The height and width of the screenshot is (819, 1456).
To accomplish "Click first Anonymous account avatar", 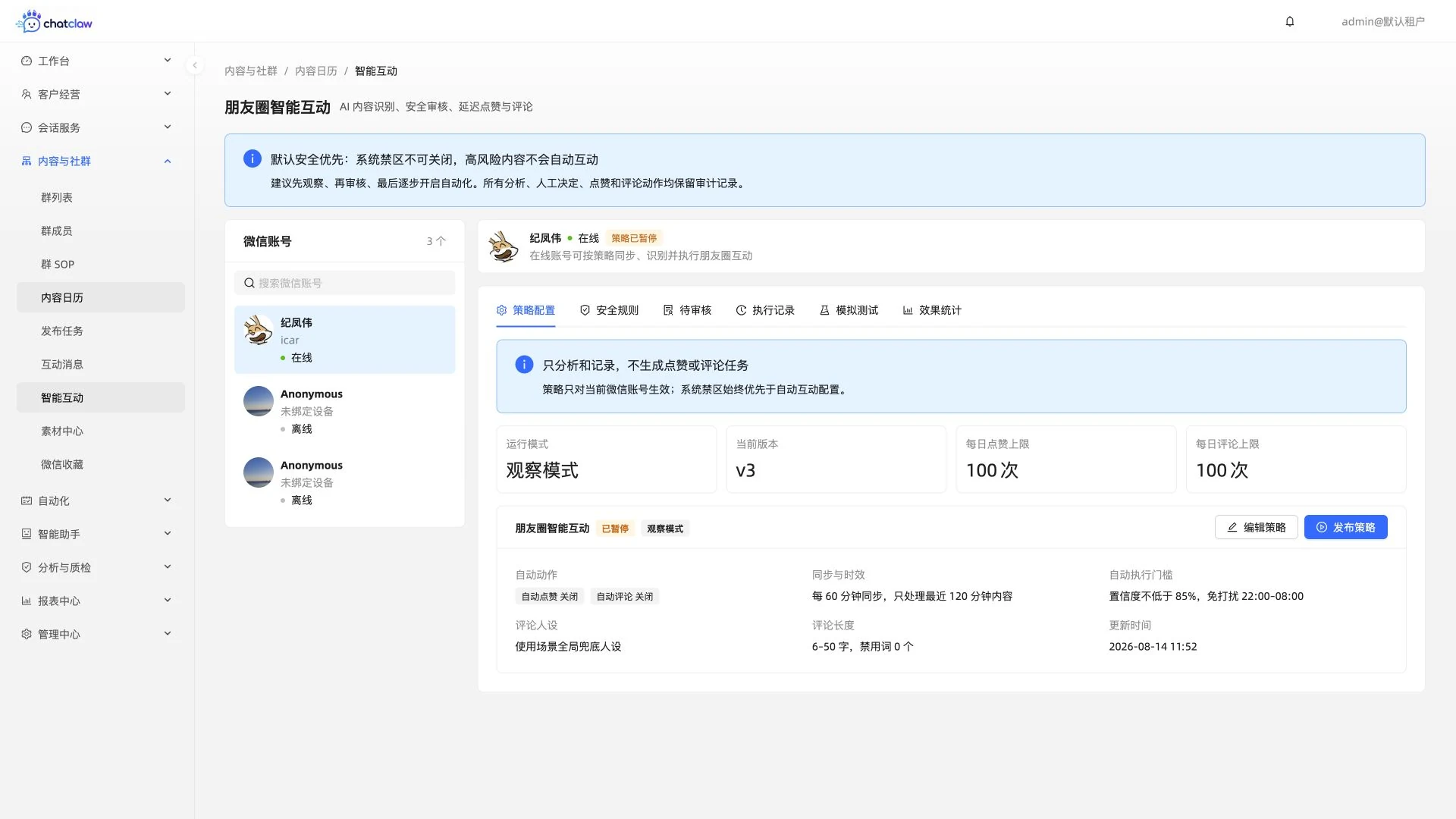I will coord(259,401).
